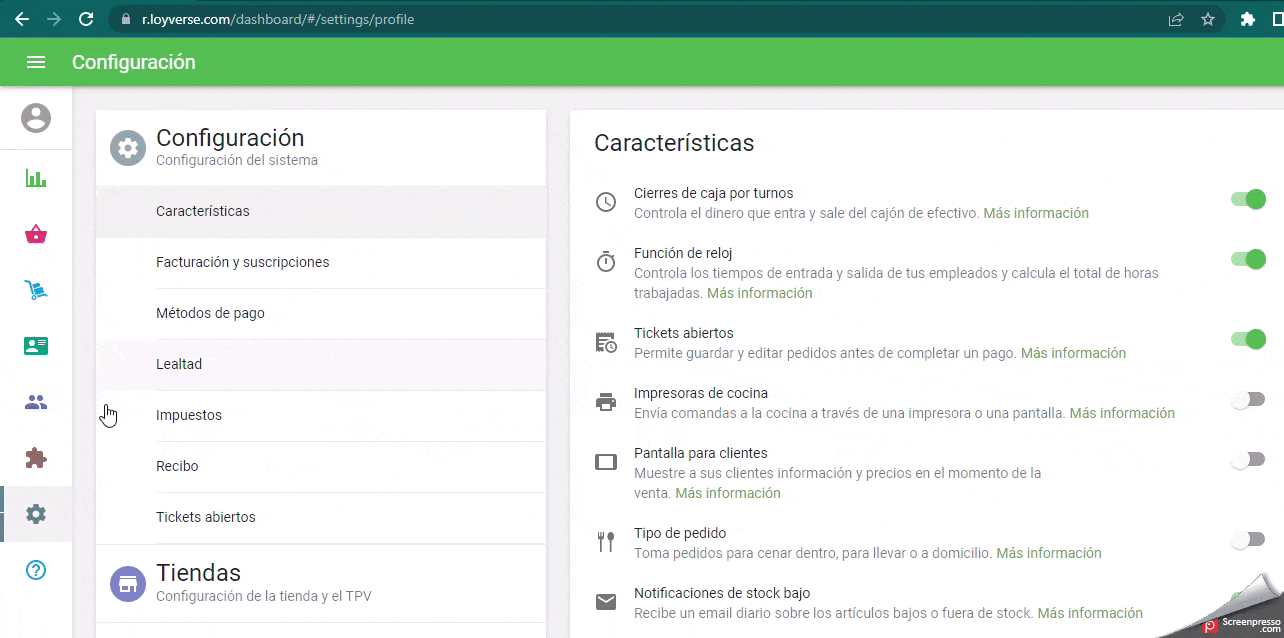Viewport: 1284px width, 638px height.
Task: Open Más información link for Notificaciones de stock bajo
Action: (x=1090, y=613)
